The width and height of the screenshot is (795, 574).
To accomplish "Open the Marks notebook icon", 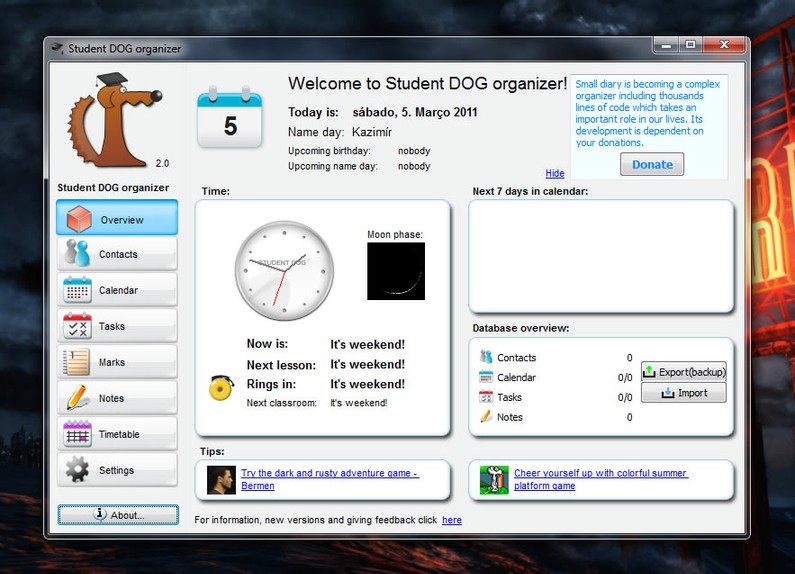I will tap(76, 362).
